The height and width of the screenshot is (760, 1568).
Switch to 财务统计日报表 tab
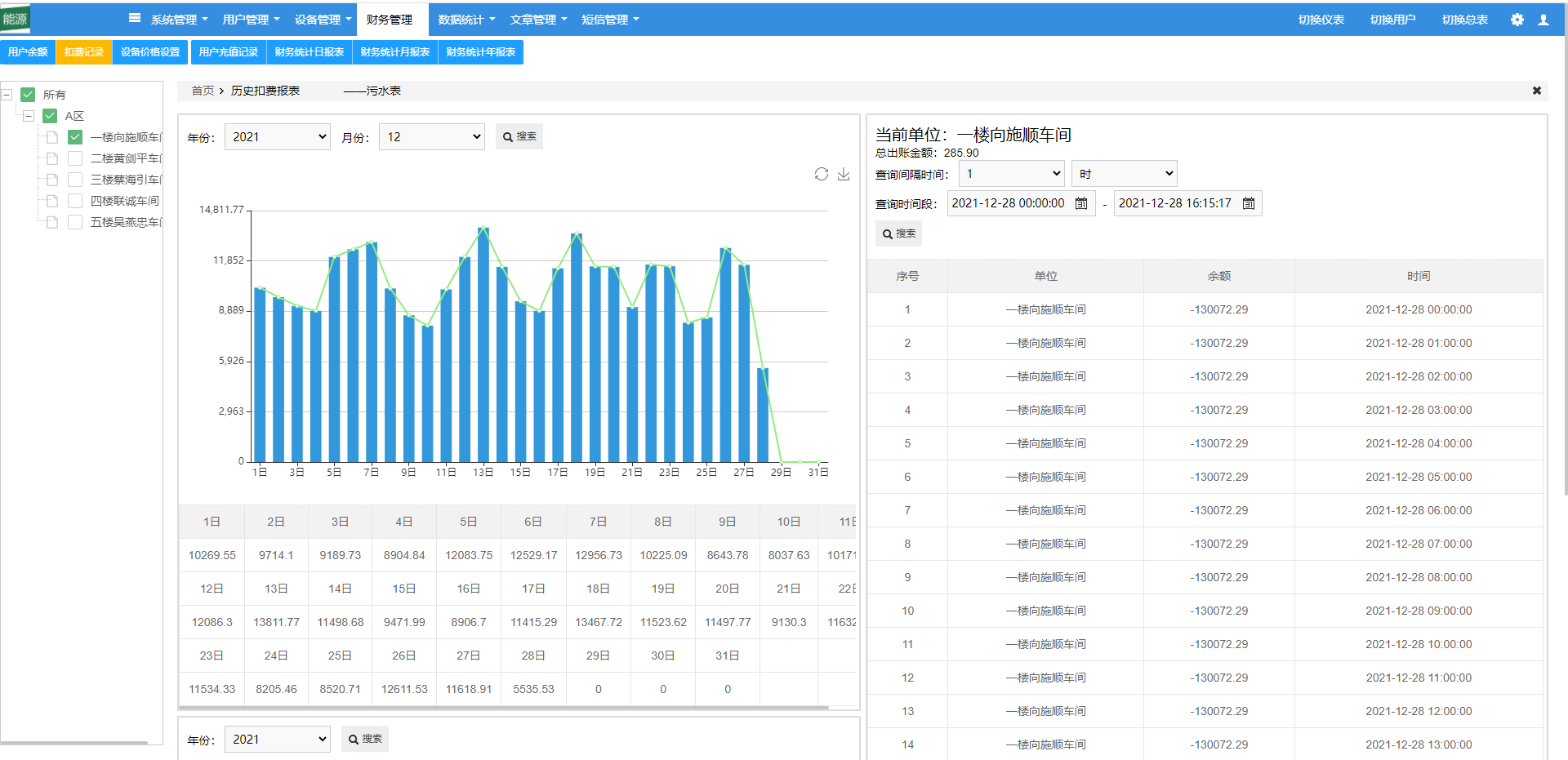(310, 52)
